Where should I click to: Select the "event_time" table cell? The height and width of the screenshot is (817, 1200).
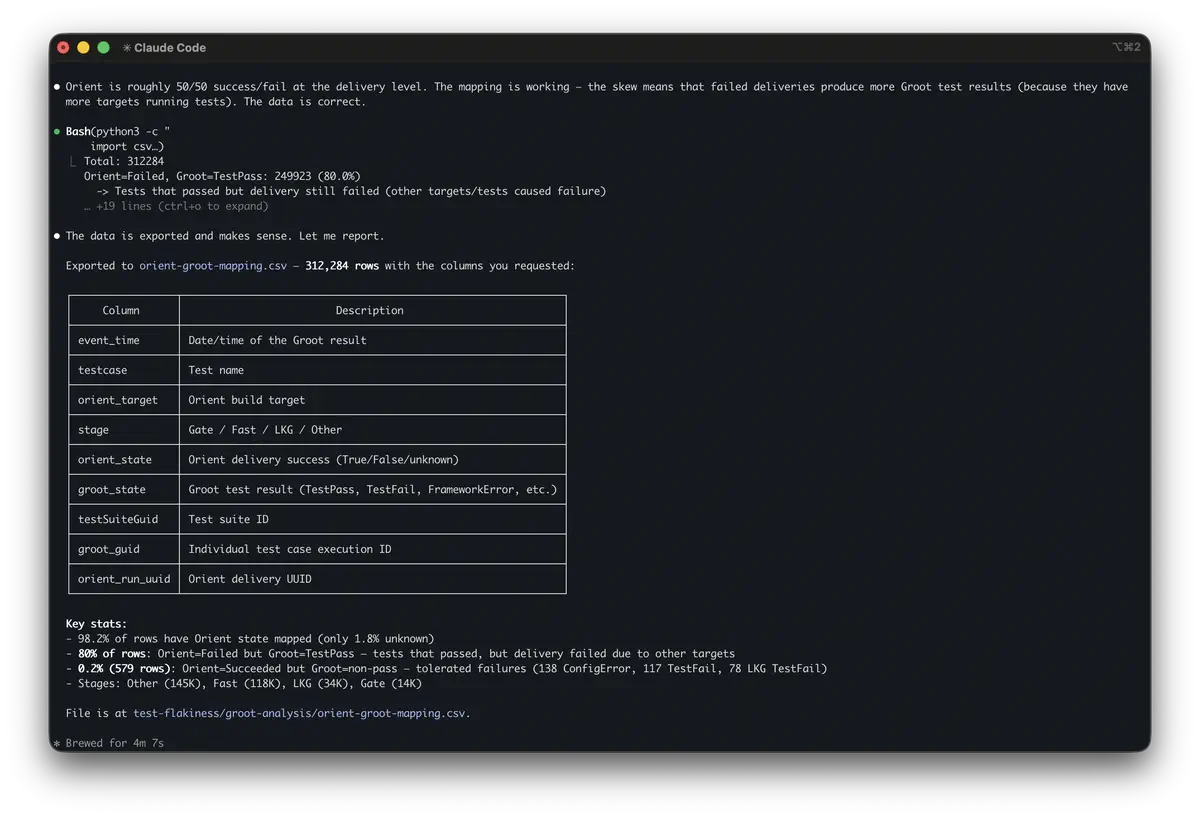[x=109, y=340]
